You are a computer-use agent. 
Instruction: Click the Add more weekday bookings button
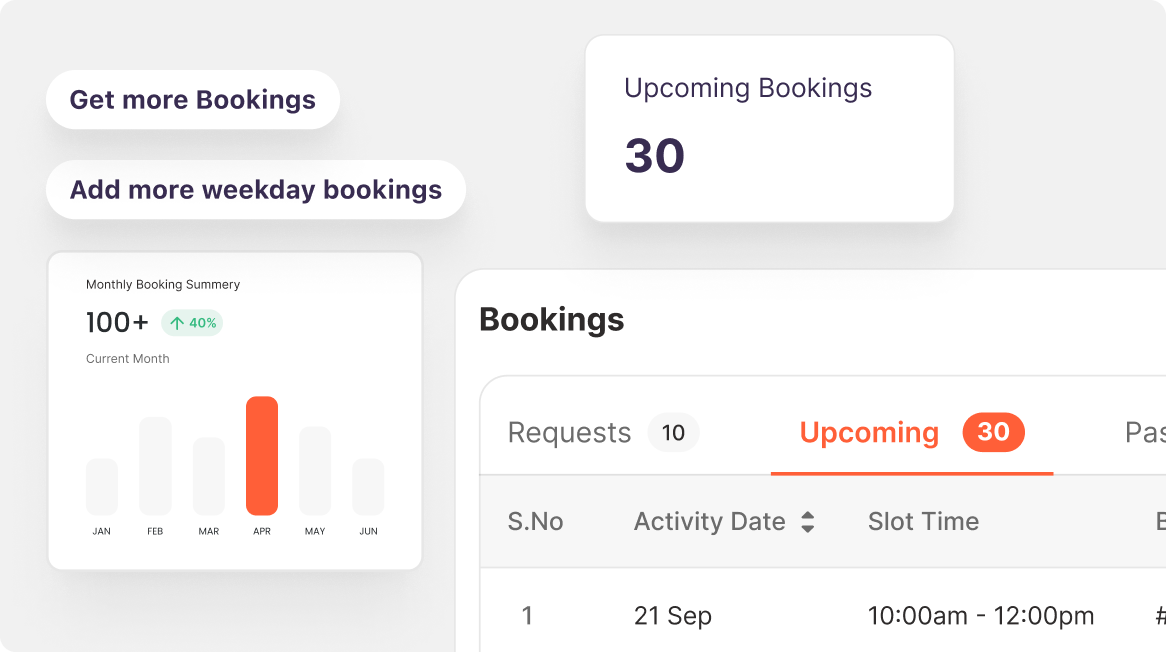(x=256, y=190)
